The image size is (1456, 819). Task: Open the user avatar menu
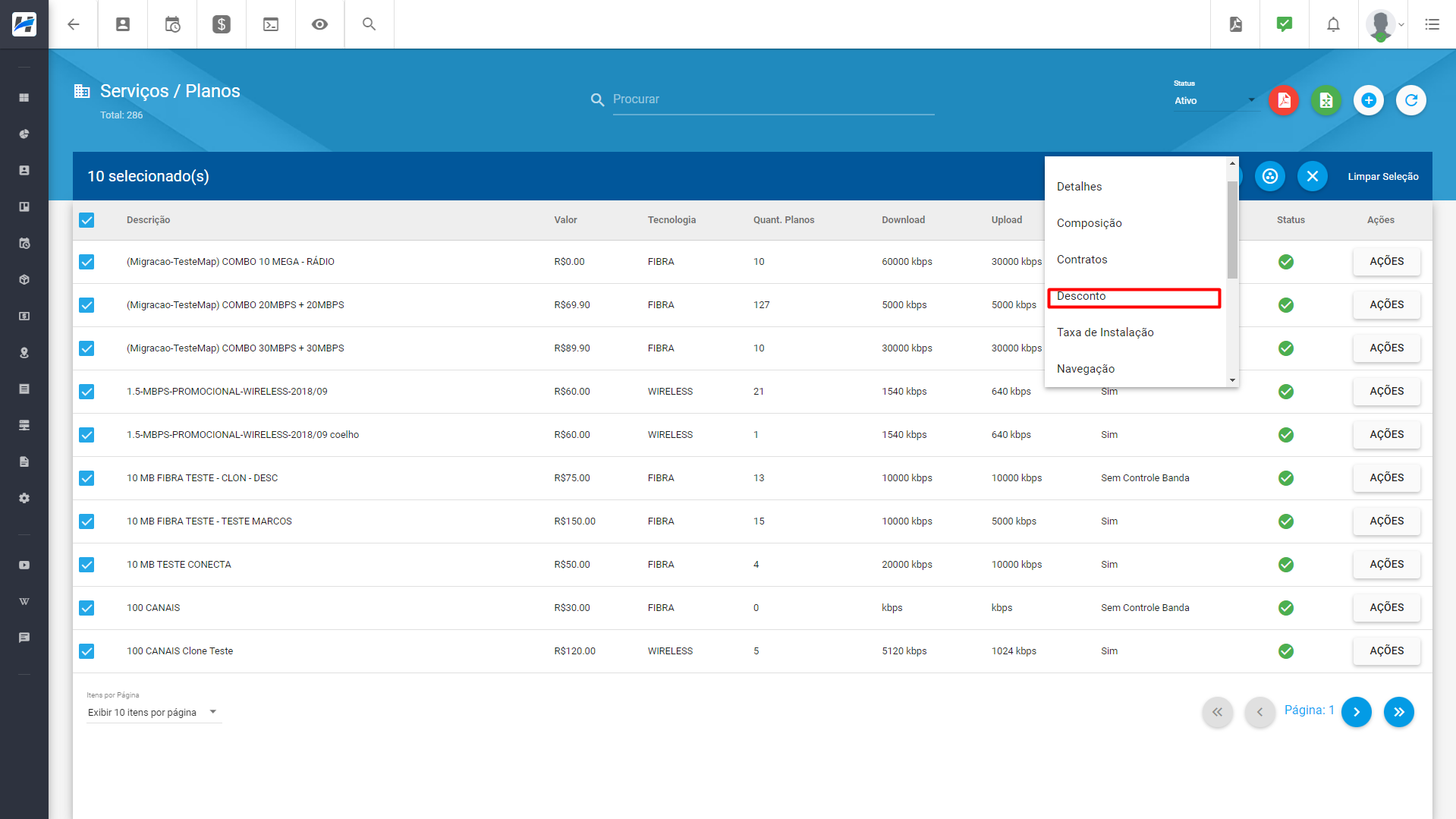[x=1385, y=24]
